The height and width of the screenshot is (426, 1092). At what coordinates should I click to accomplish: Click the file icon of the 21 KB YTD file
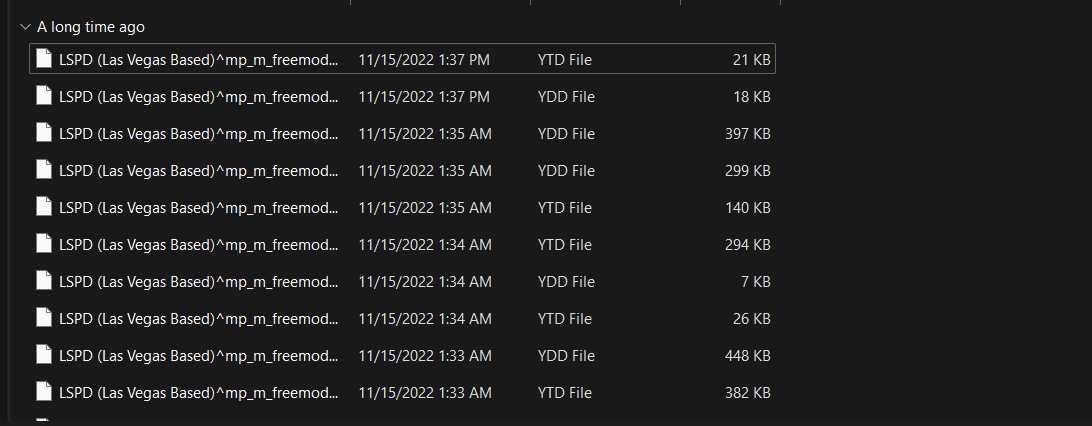[x=43, y=59]
